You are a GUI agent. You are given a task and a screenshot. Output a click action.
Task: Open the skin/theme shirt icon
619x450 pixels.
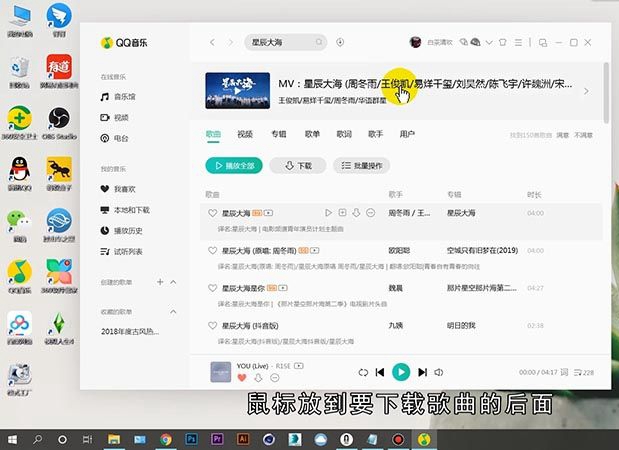(503, 42)
